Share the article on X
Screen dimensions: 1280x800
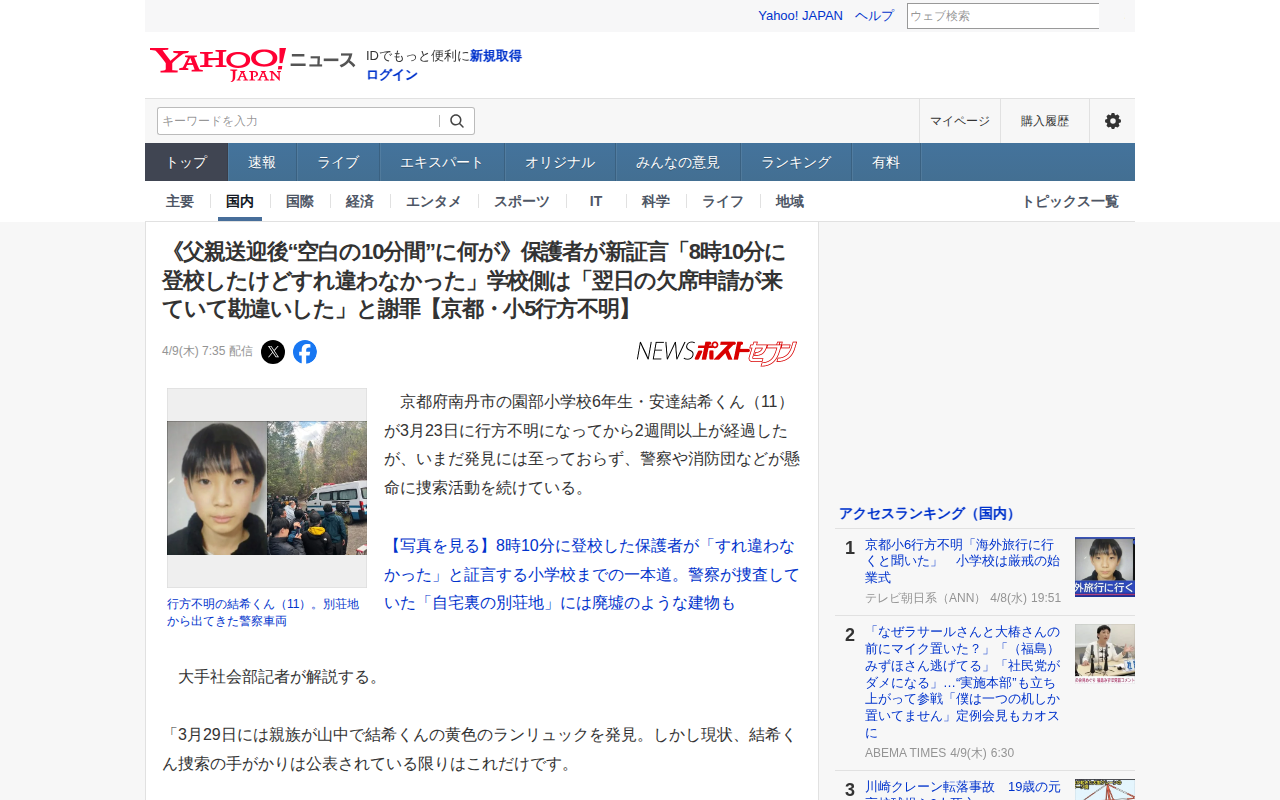tap(273, 352)
